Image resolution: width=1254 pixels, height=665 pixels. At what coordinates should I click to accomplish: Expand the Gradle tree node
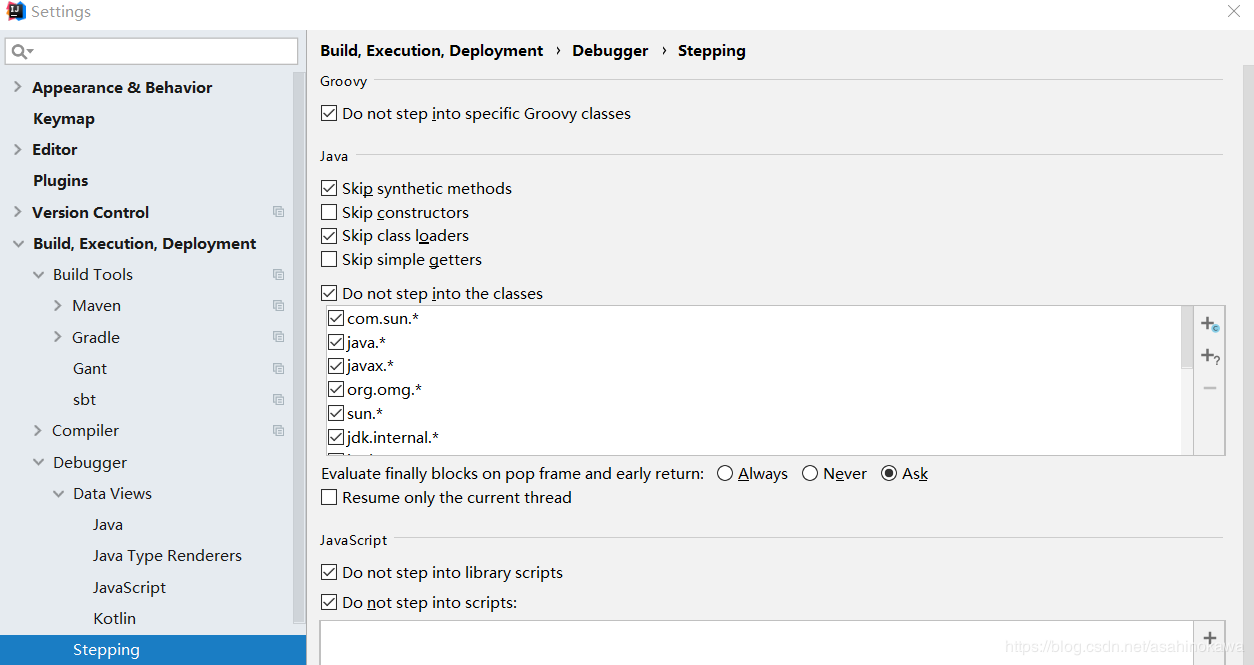pos(57,337)
